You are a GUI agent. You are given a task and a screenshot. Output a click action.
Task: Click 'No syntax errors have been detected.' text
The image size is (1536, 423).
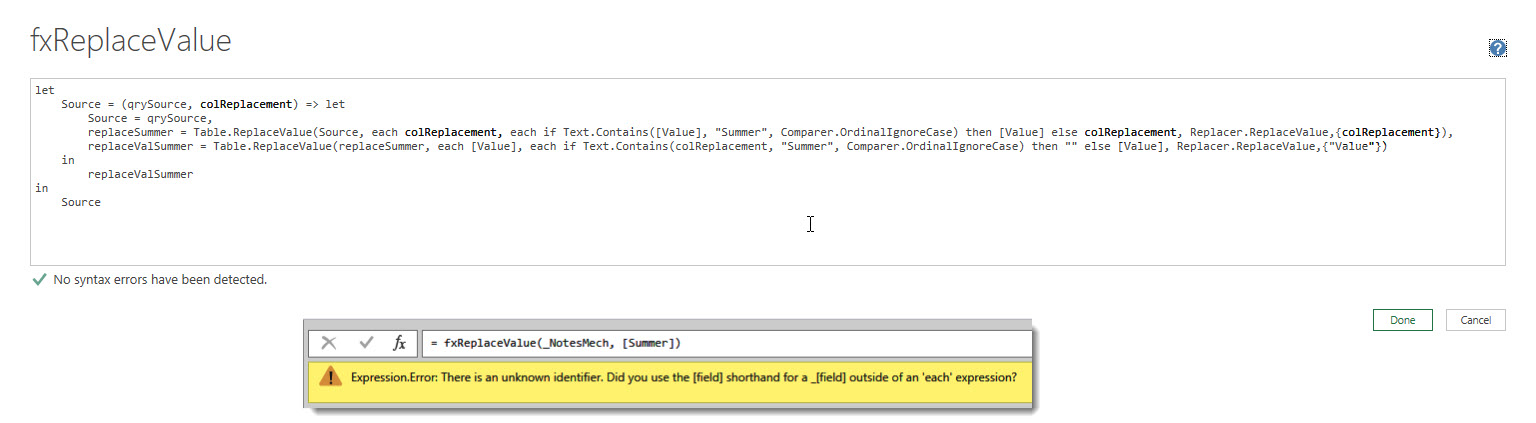click(x=160, y=280)
